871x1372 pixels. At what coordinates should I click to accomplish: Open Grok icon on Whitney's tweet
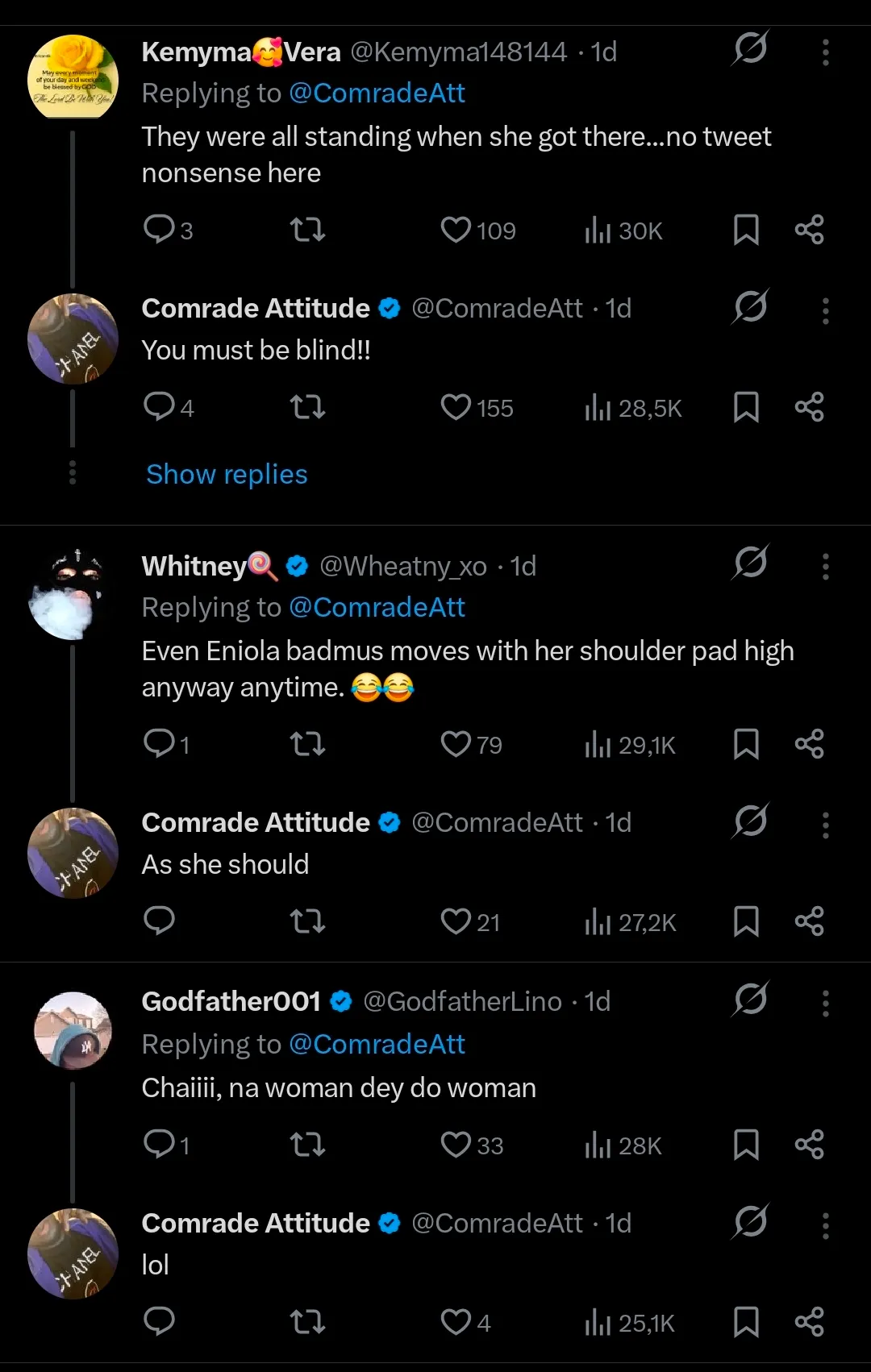[x=750, y=563]
